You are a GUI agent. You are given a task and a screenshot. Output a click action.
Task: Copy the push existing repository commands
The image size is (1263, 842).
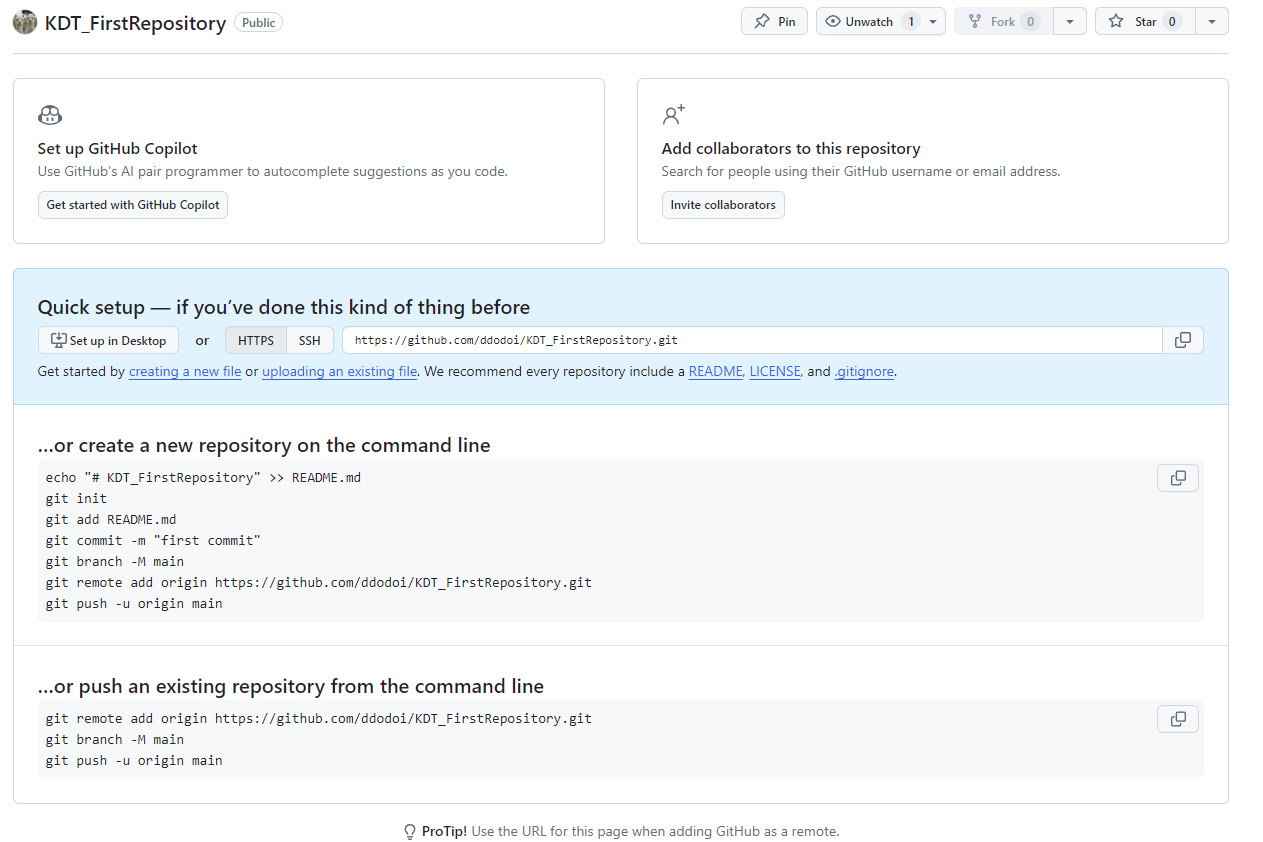coord(1178,719)
